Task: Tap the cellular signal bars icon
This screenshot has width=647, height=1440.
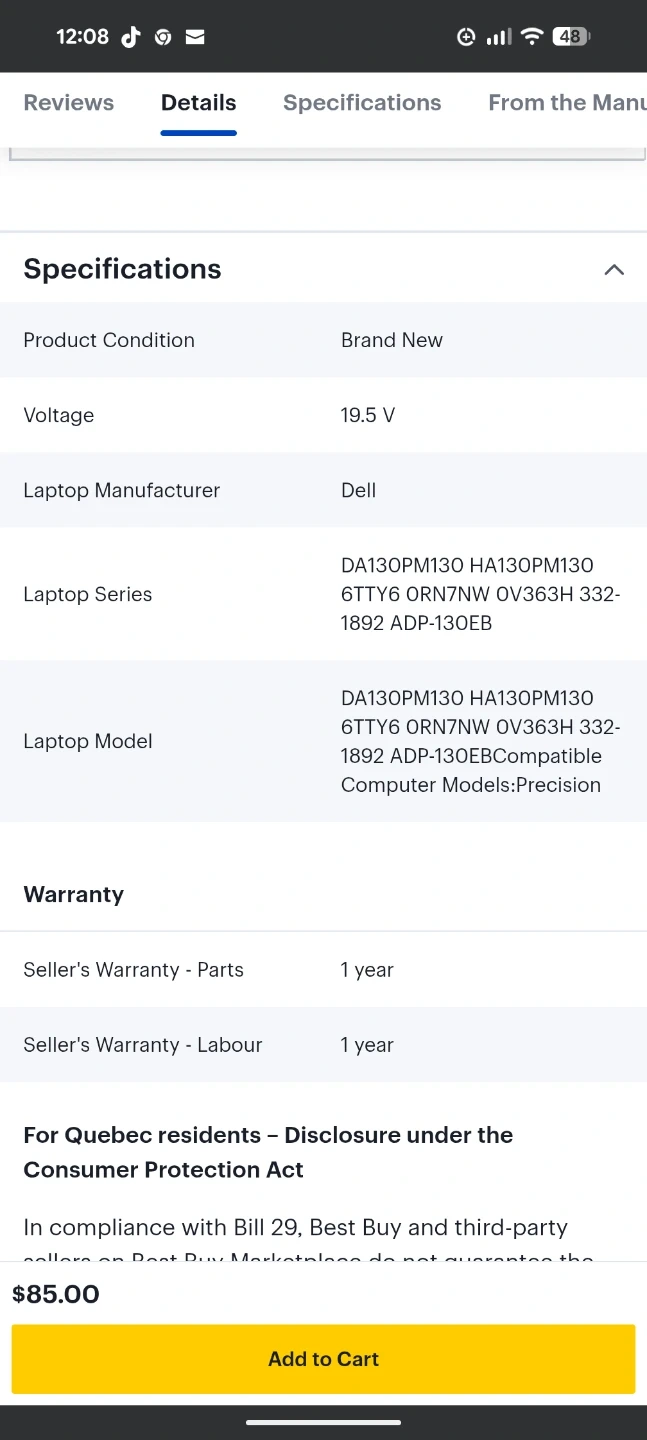Action: point(498,37)
